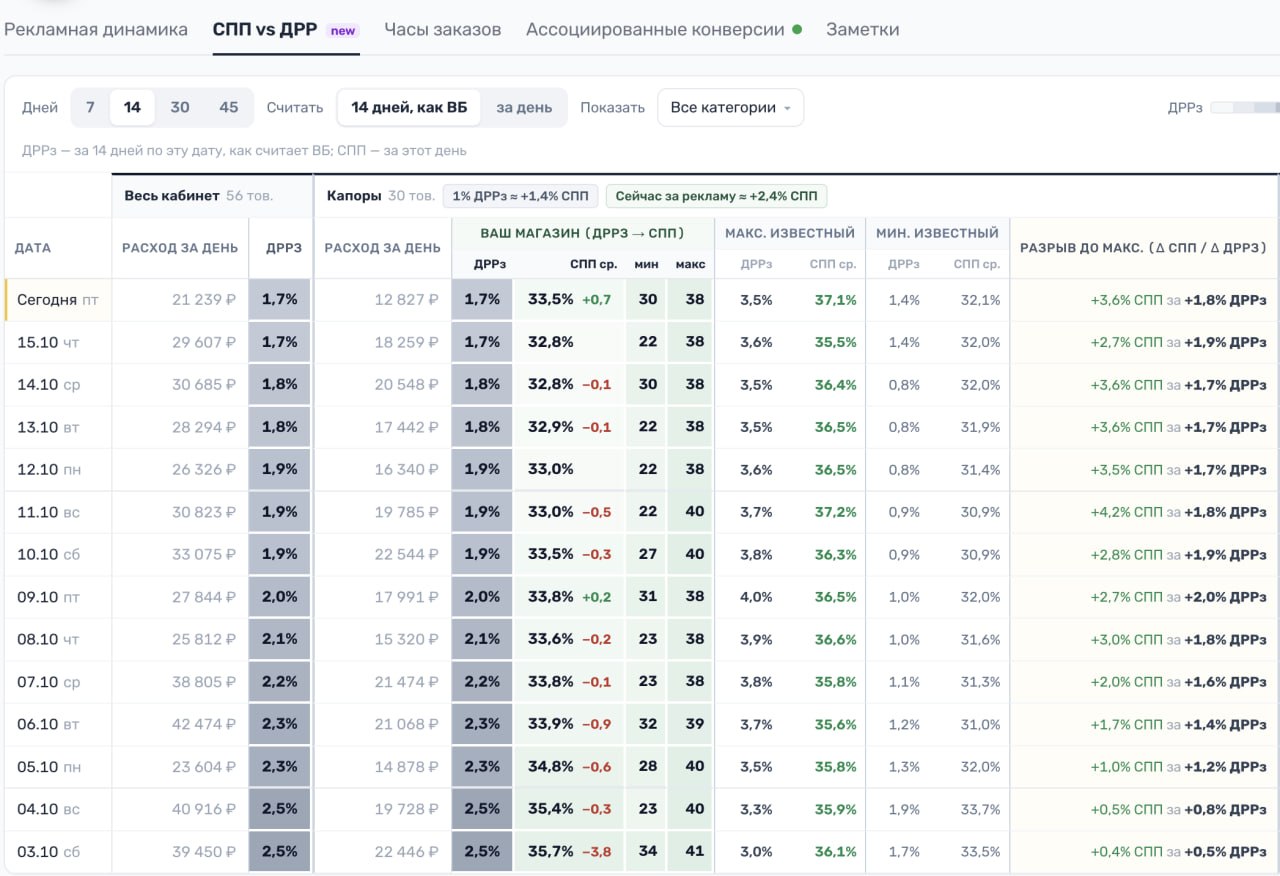Click 'ВАШ МАГАЗИН (ДРРЗ → СПП)' header

pos(582,232)
